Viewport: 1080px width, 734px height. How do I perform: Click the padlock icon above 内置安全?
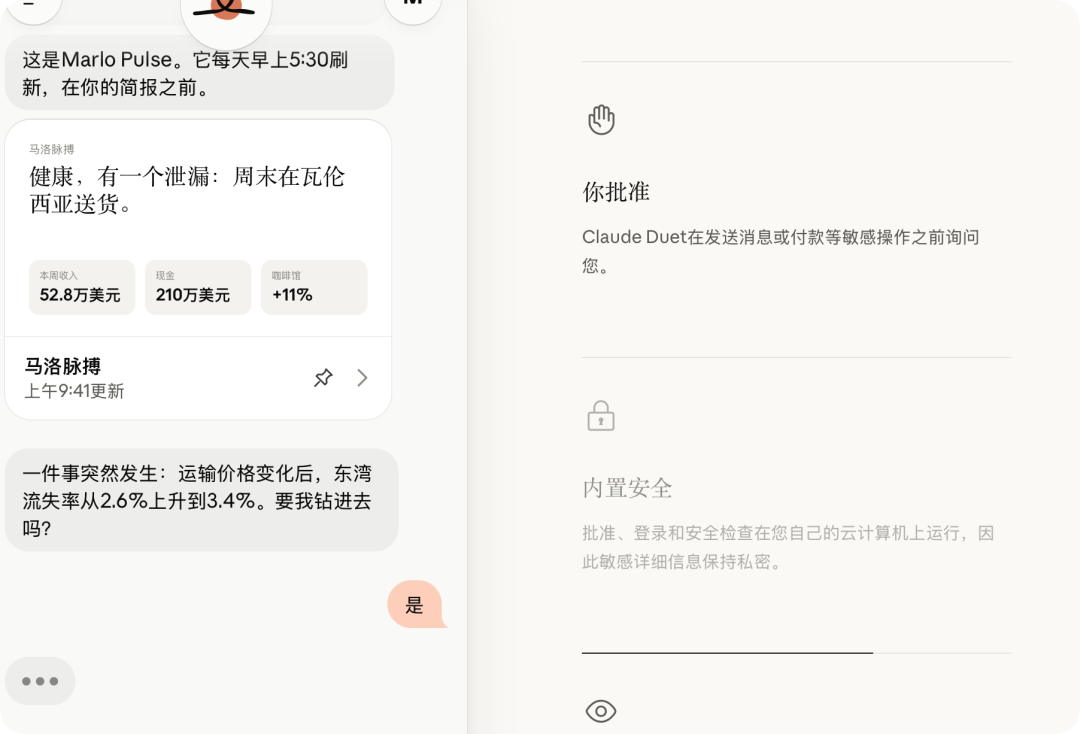point(601,416)
